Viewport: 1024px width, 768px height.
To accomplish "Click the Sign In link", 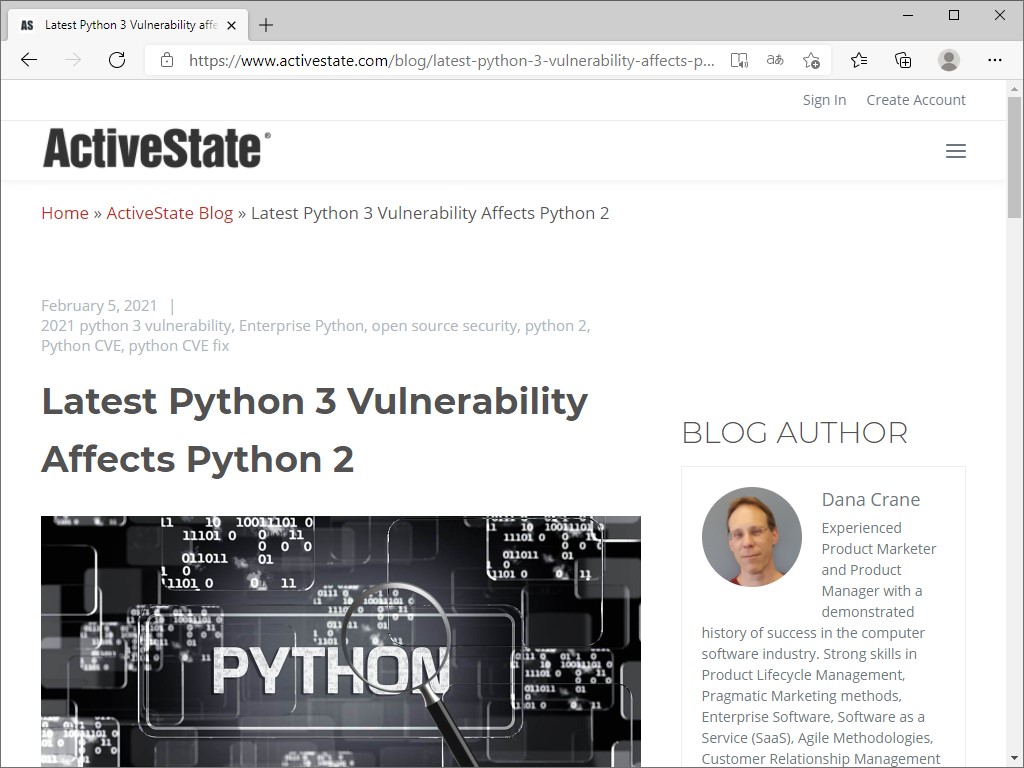I will (823, 100).
